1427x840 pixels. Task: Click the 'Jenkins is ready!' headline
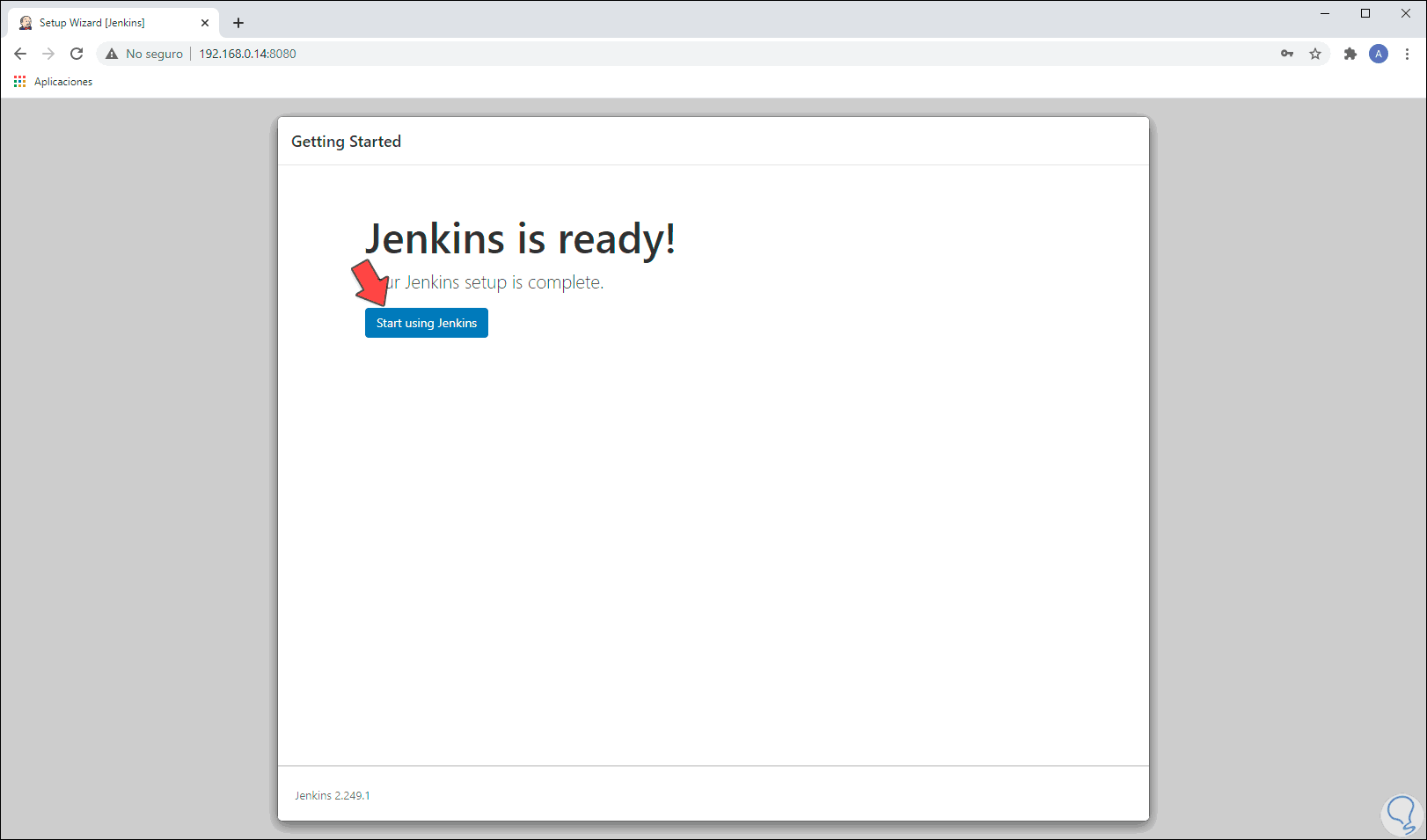[520, 238]
